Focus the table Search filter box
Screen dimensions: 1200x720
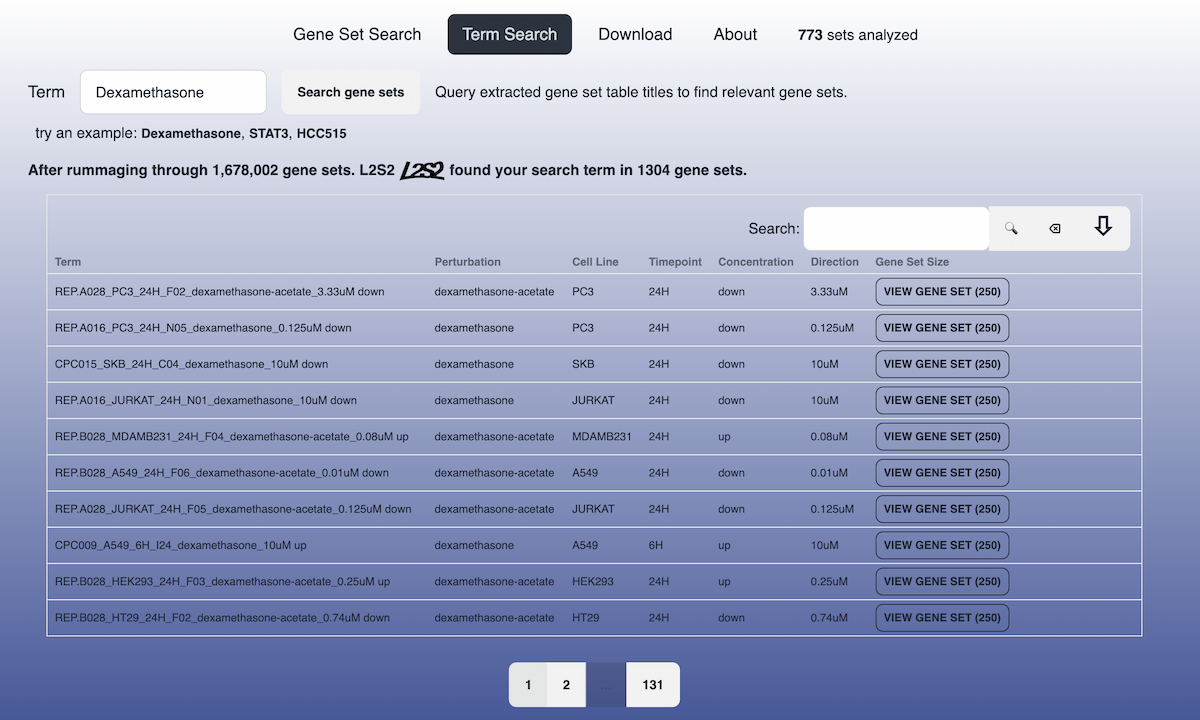coord(895,229)
